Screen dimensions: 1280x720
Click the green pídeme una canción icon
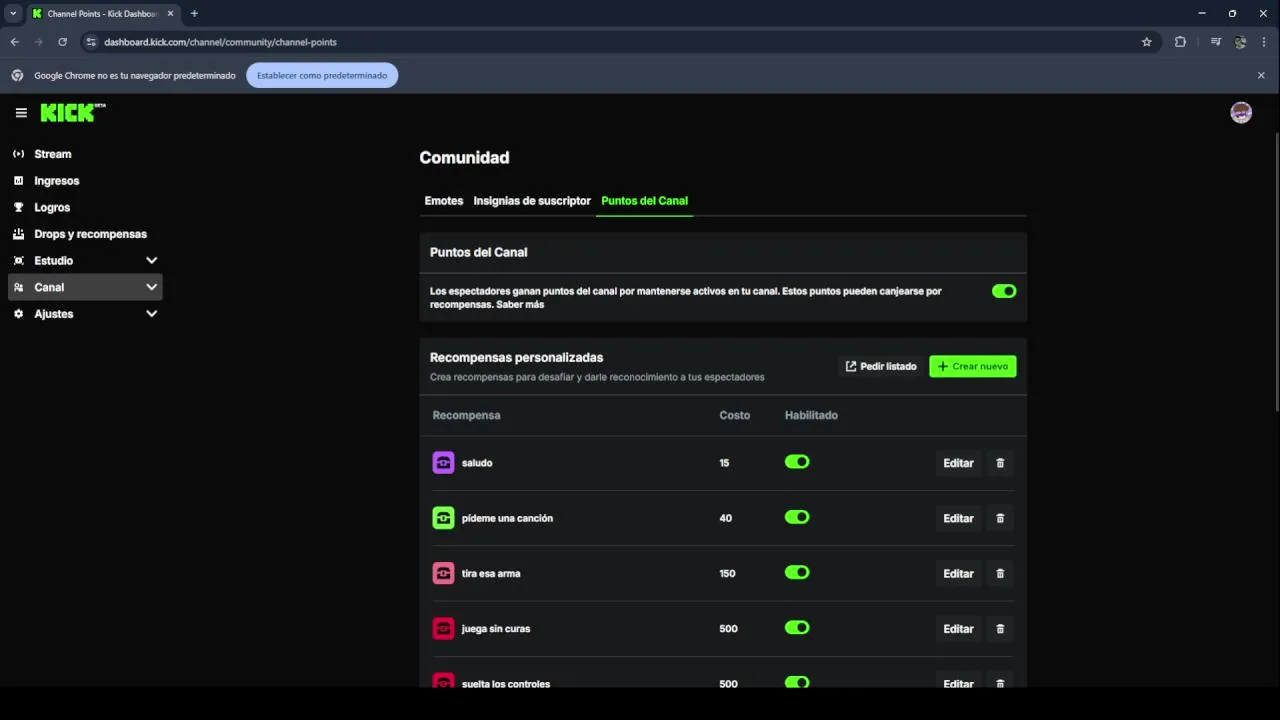point(443,518)
